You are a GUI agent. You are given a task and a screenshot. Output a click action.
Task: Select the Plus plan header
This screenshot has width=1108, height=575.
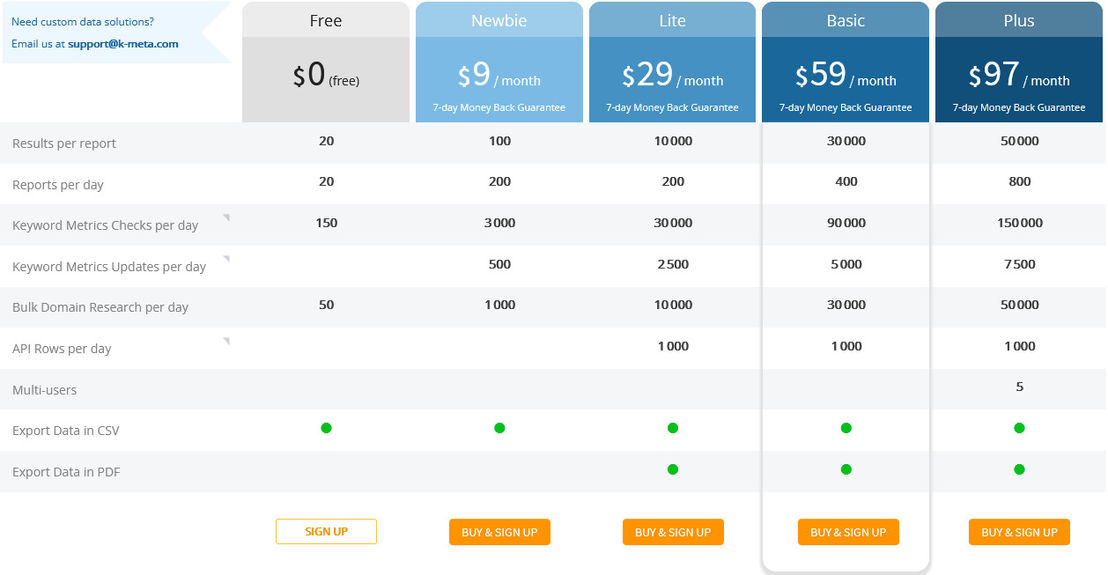1018,20
